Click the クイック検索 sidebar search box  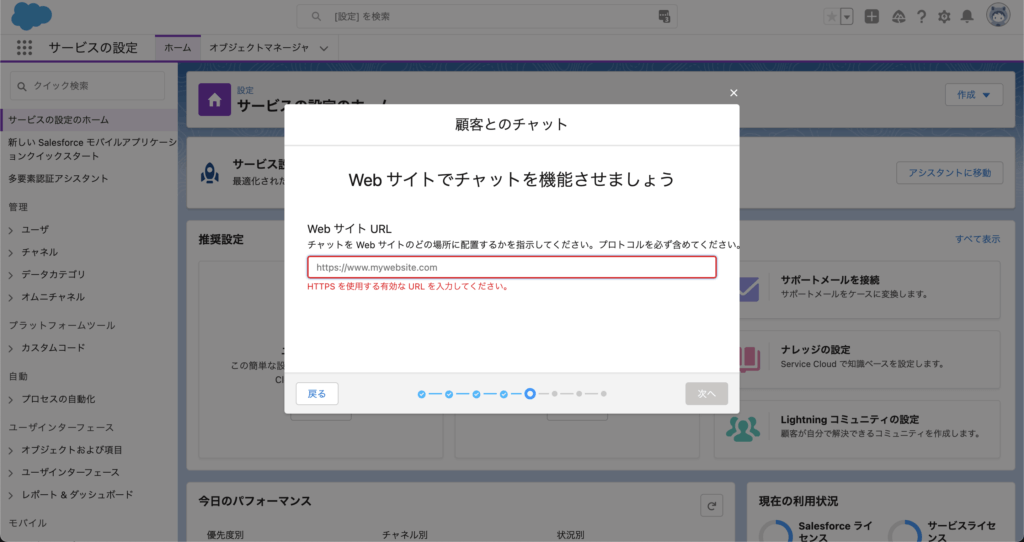tap(88, 86)
